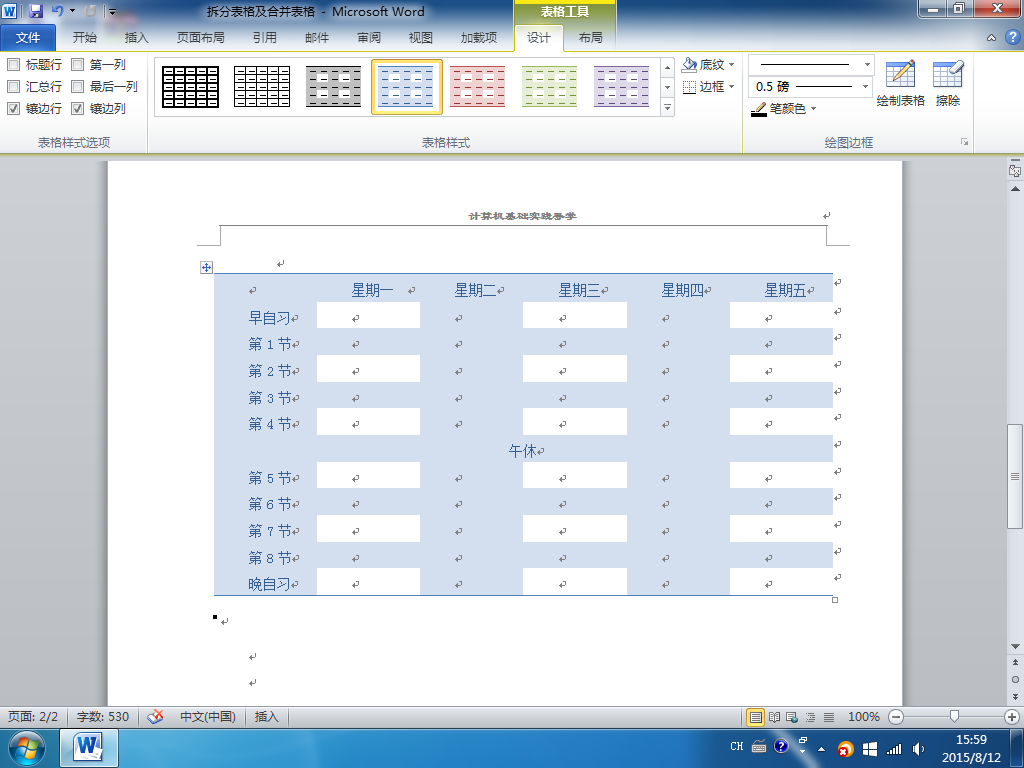
Task: Click the 早自习 row label cell
Action: 266,317
